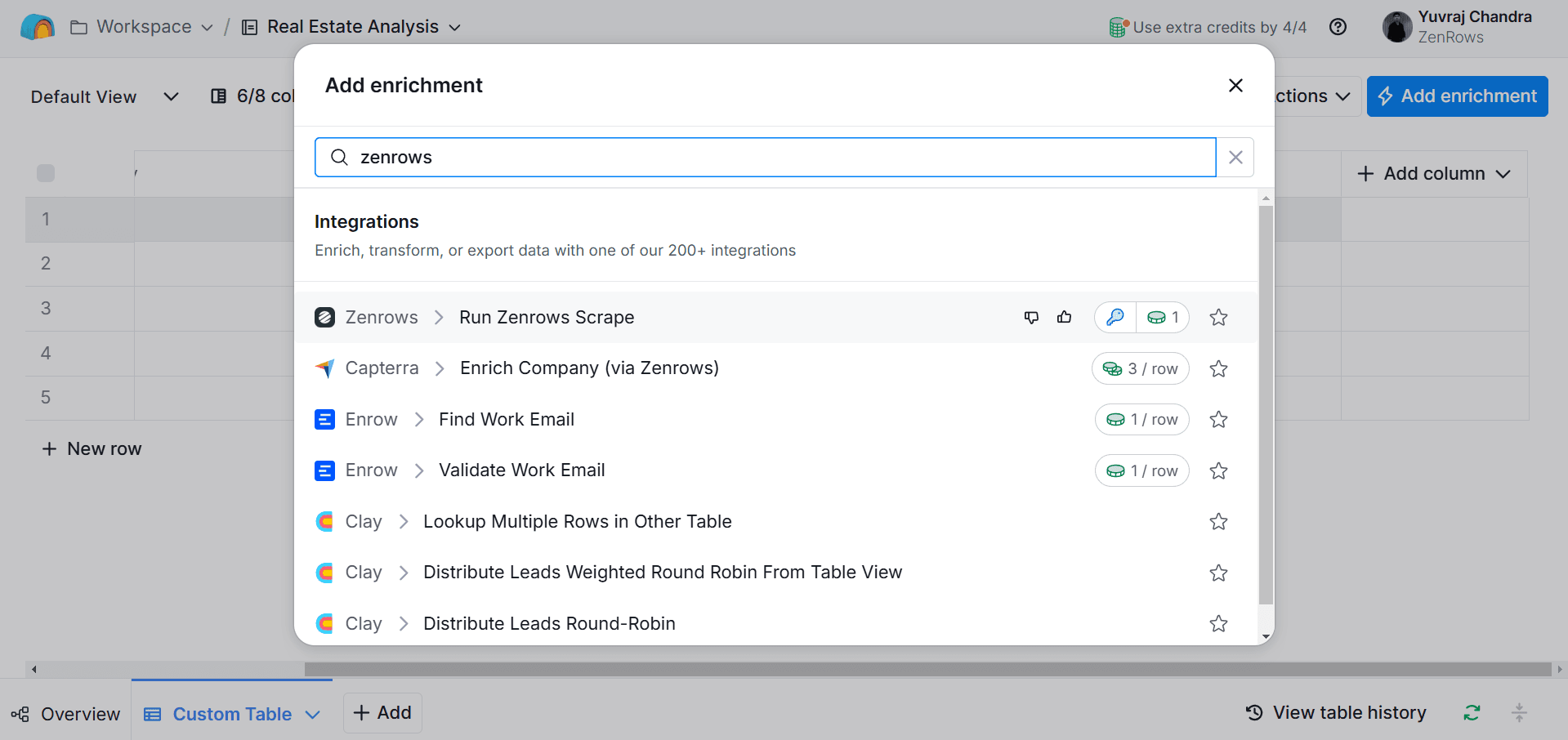Click the API key icon for Zenrows
Viewport: 1568px width, 740px height.
click(1115, 317)
